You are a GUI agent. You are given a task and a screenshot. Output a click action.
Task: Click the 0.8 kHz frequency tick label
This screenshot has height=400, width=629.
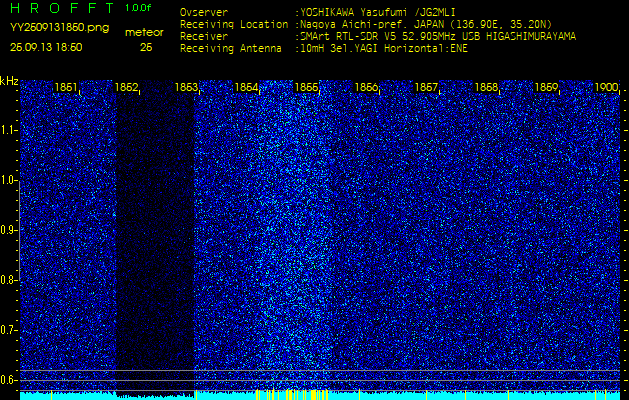(8, 280)
